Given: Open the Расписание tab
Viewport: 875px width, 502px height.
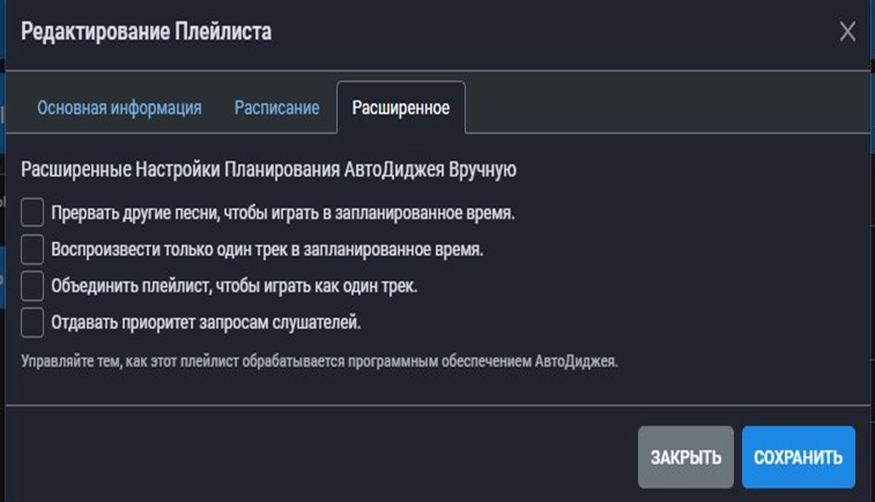Looking at the screenshot, I should [x=277, y=108].
